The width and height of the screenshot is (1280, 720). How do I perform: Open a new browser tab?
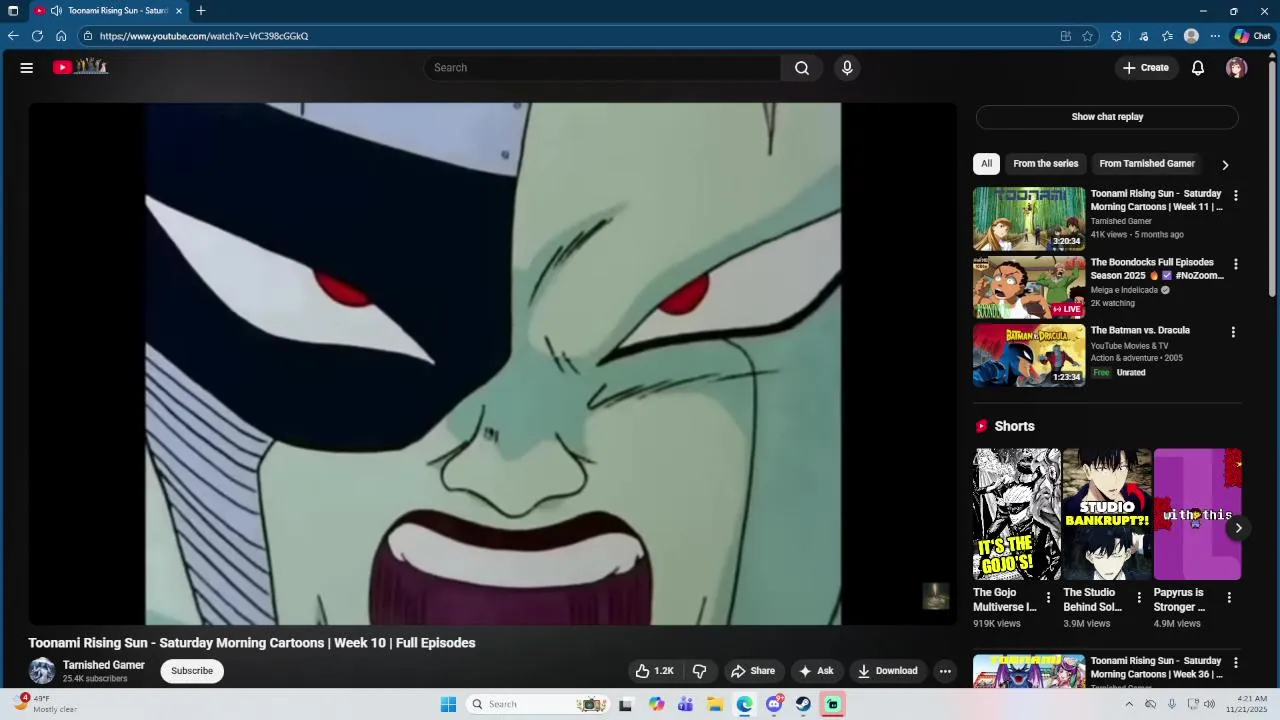point(201,11)
